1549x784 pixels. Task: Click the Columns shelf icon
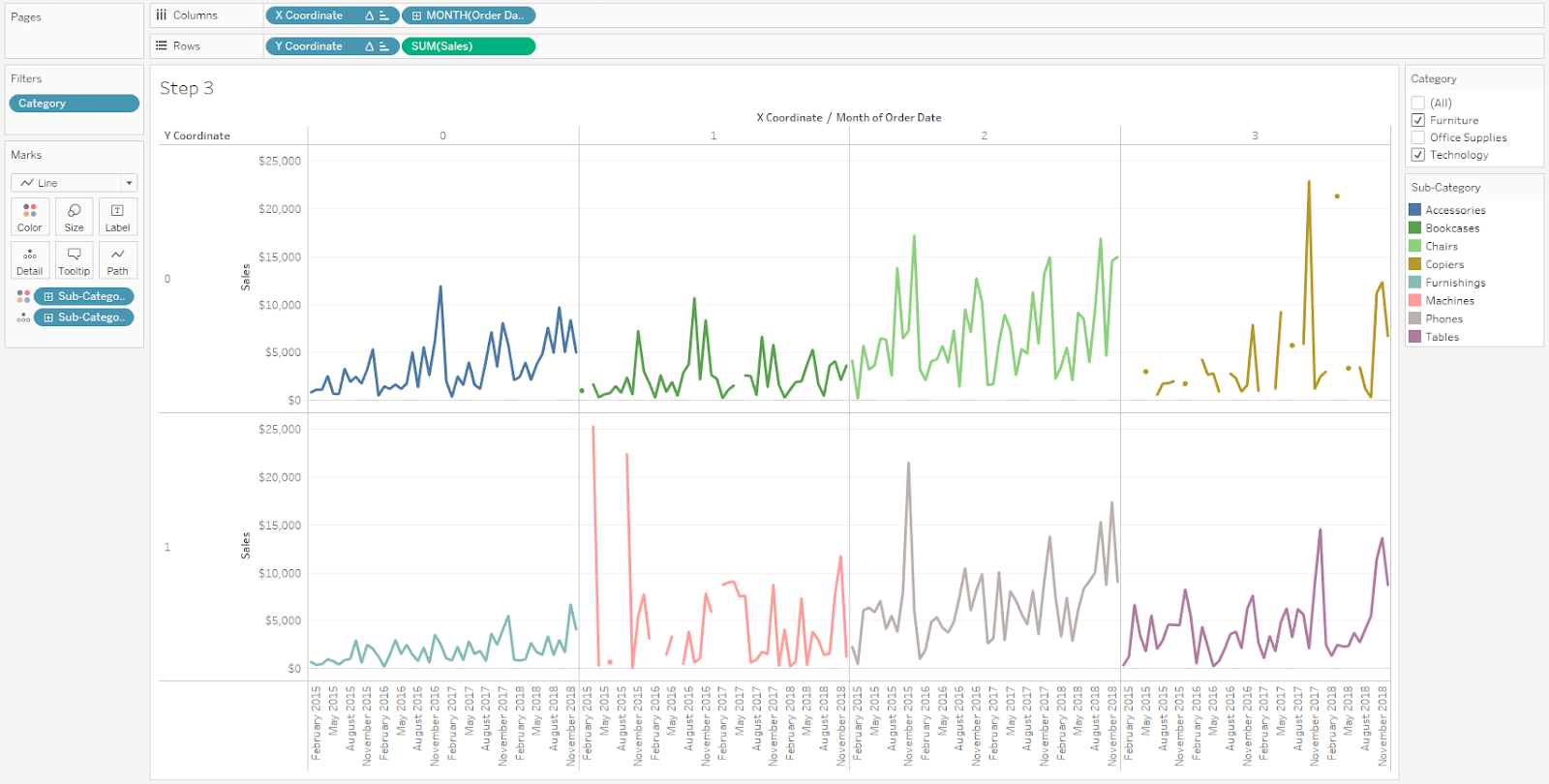pyautogui.click(x=162, y=15)
